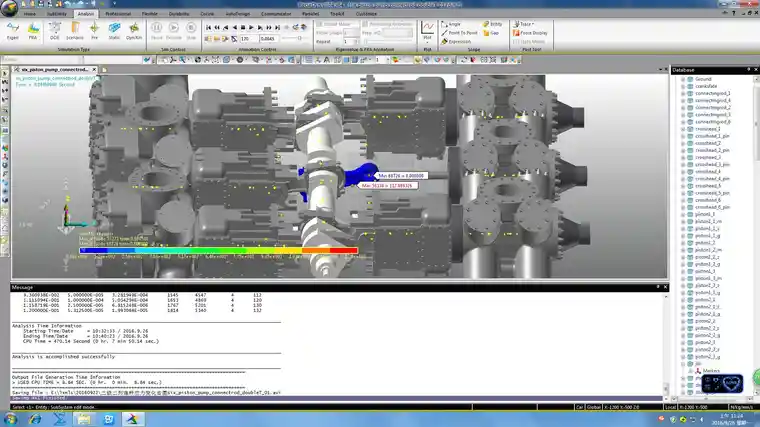
Task: Click the RecurDyn taskbar application icon
Action: tap(133, 419)
